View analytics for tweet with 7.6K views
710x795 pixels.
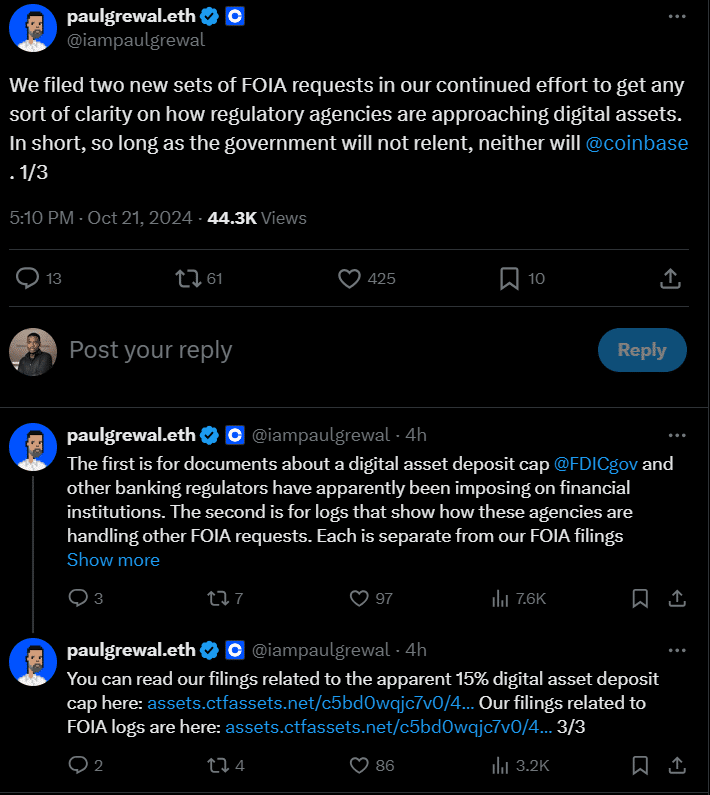click(x=500, y=599)
